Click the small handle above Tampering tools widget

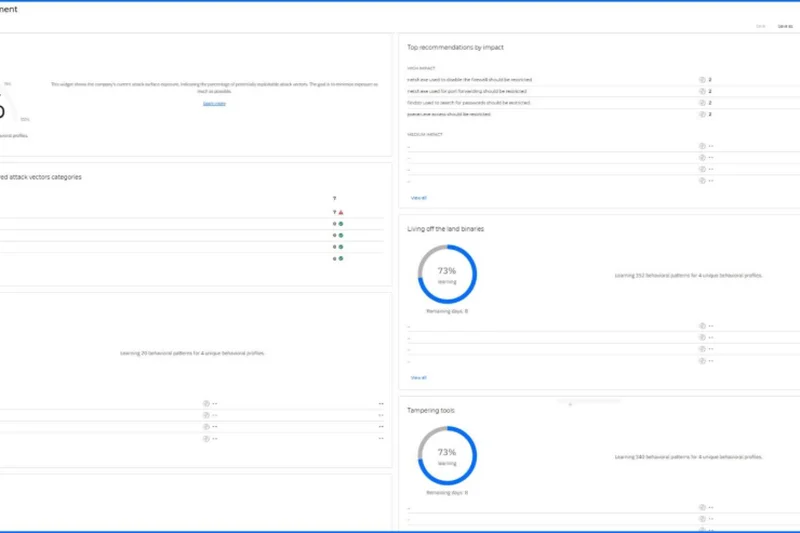(x=570, y=404)
